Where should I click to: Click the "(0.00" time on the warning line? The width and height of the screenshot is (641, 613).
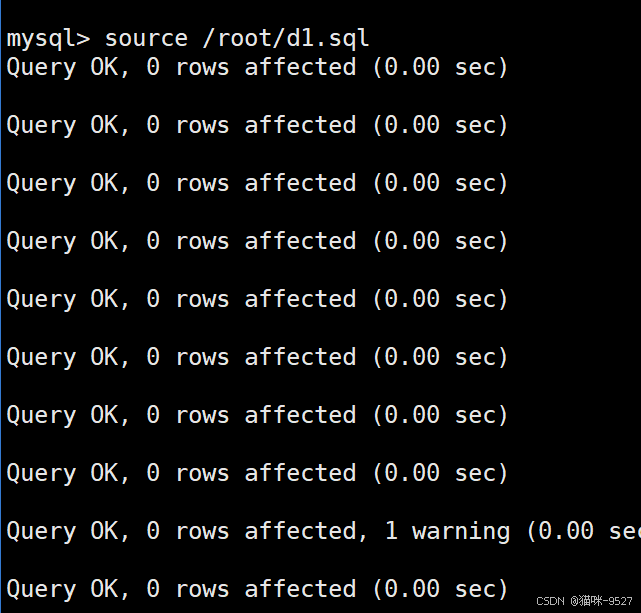pyautogui.click(x=560, y=531)
